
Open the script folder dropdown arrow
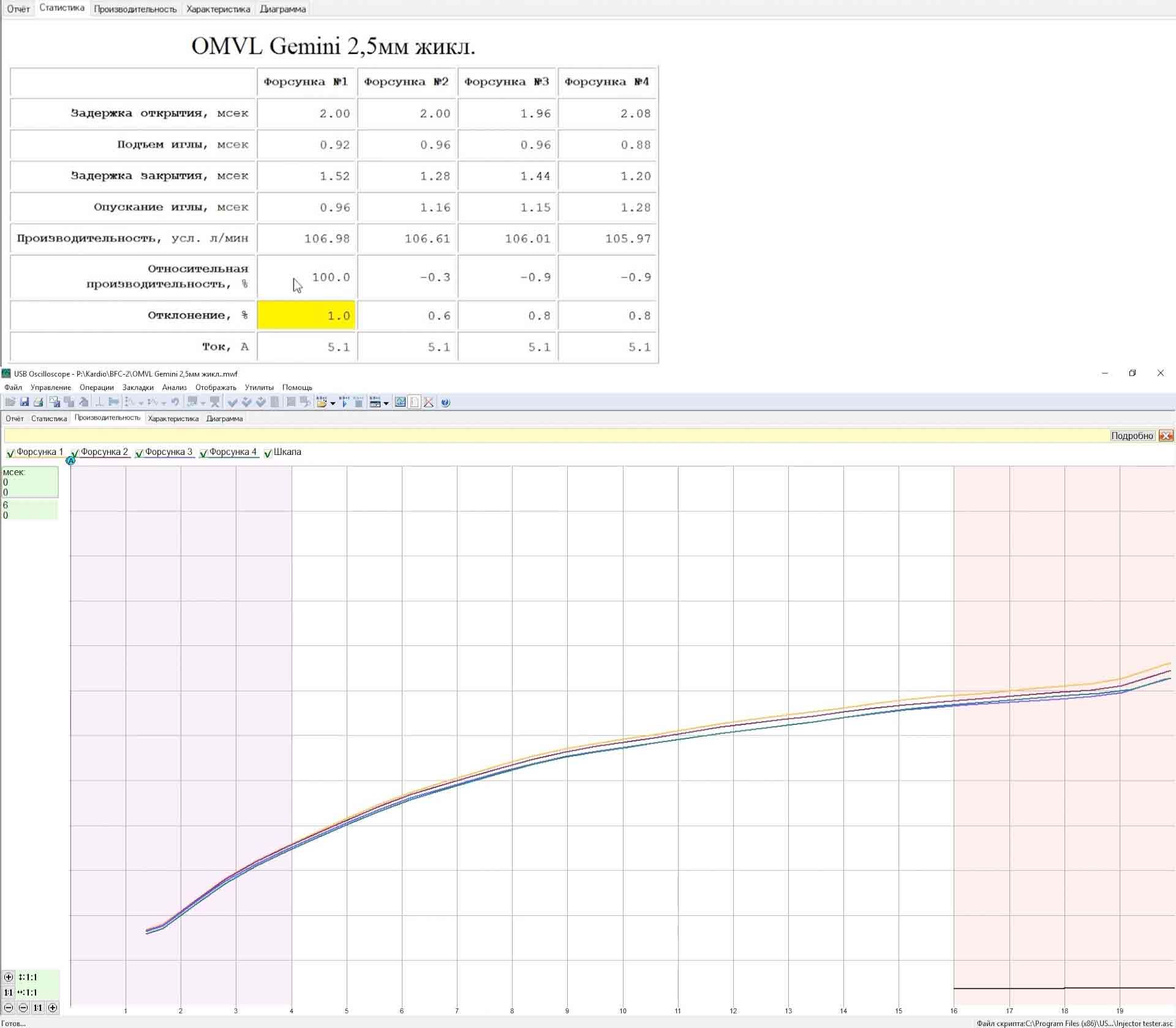(333, 403)
